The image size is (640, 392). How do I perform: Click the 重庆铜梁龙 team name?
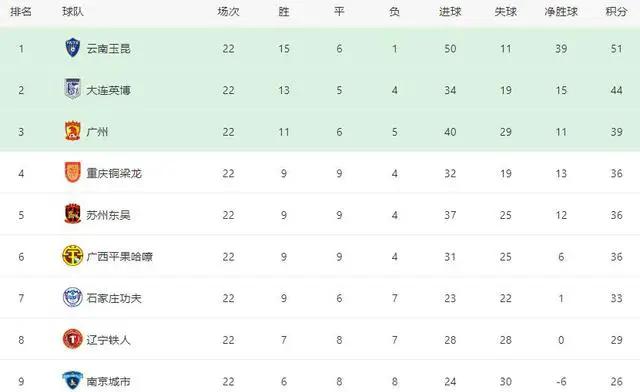coord(114,174)
